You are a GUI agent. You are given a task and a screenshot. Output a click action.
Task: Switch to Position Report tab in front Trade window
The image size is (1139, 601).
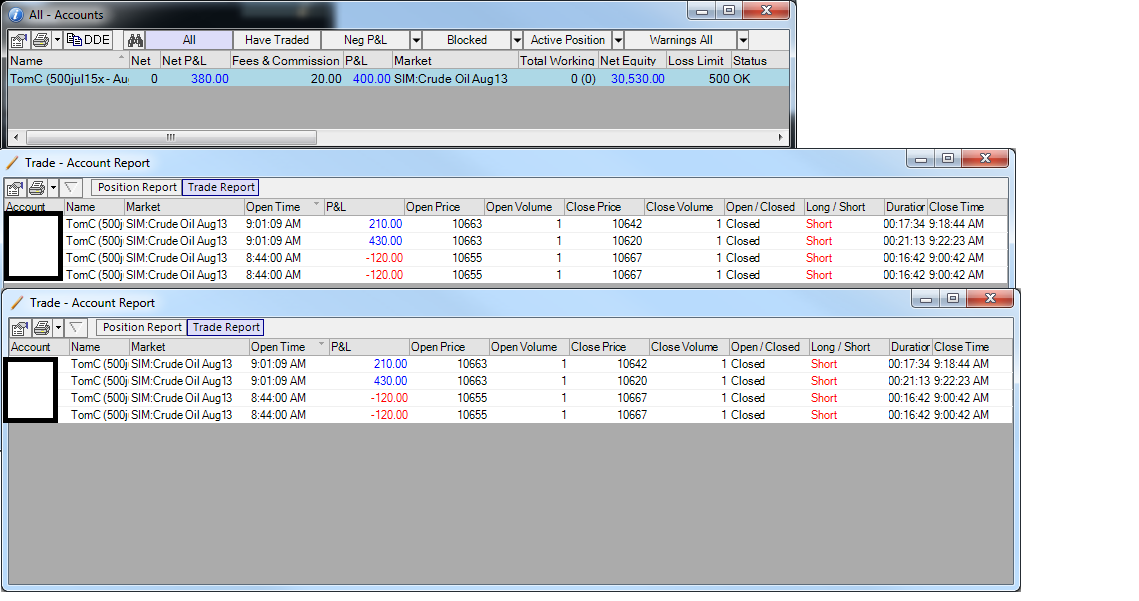tap(142, 328)
